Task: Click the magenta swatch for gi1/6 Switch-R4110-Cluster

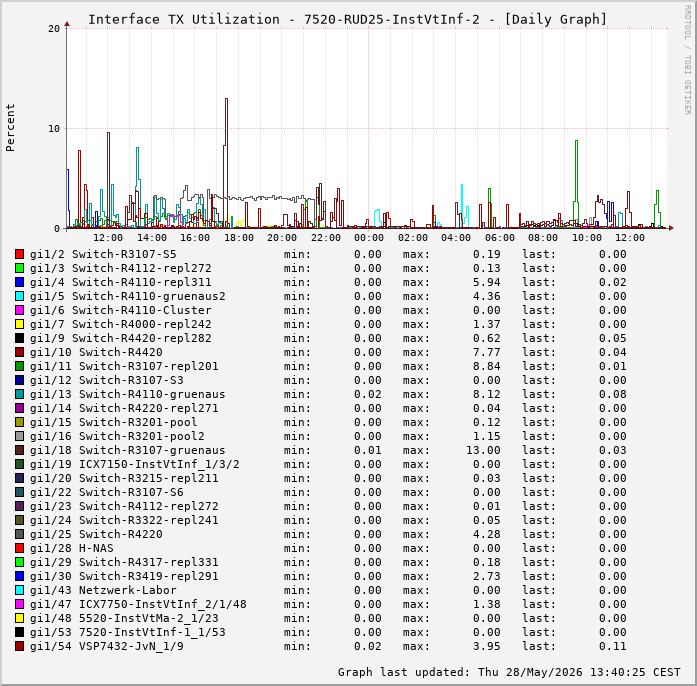Action: tap(19, 310)
